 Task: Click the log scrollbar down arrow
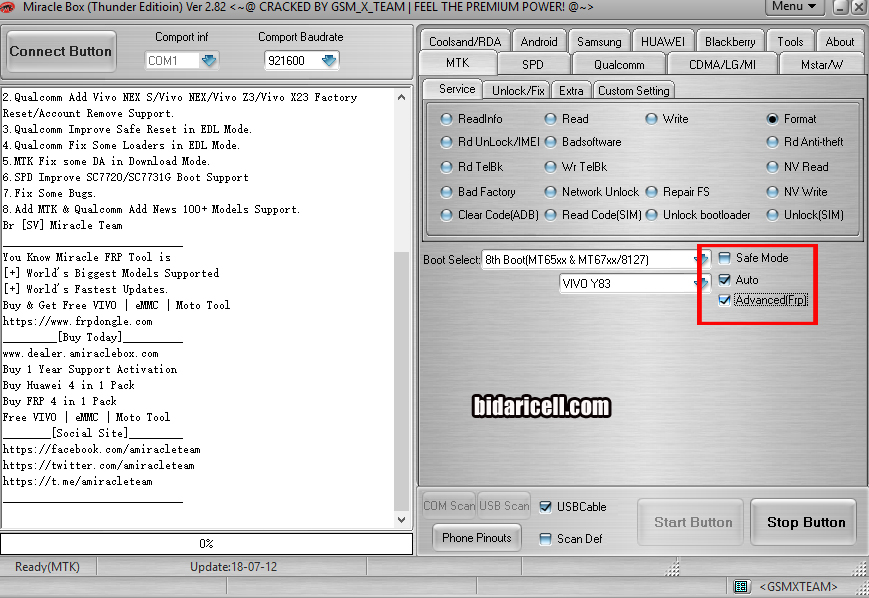point(402,520)
